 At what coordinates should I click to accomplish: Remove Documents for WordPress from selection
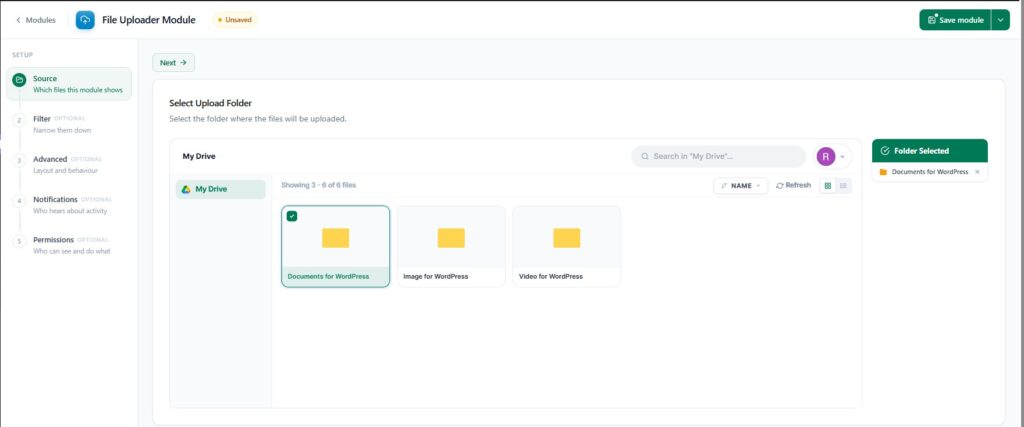click(977, 172)
